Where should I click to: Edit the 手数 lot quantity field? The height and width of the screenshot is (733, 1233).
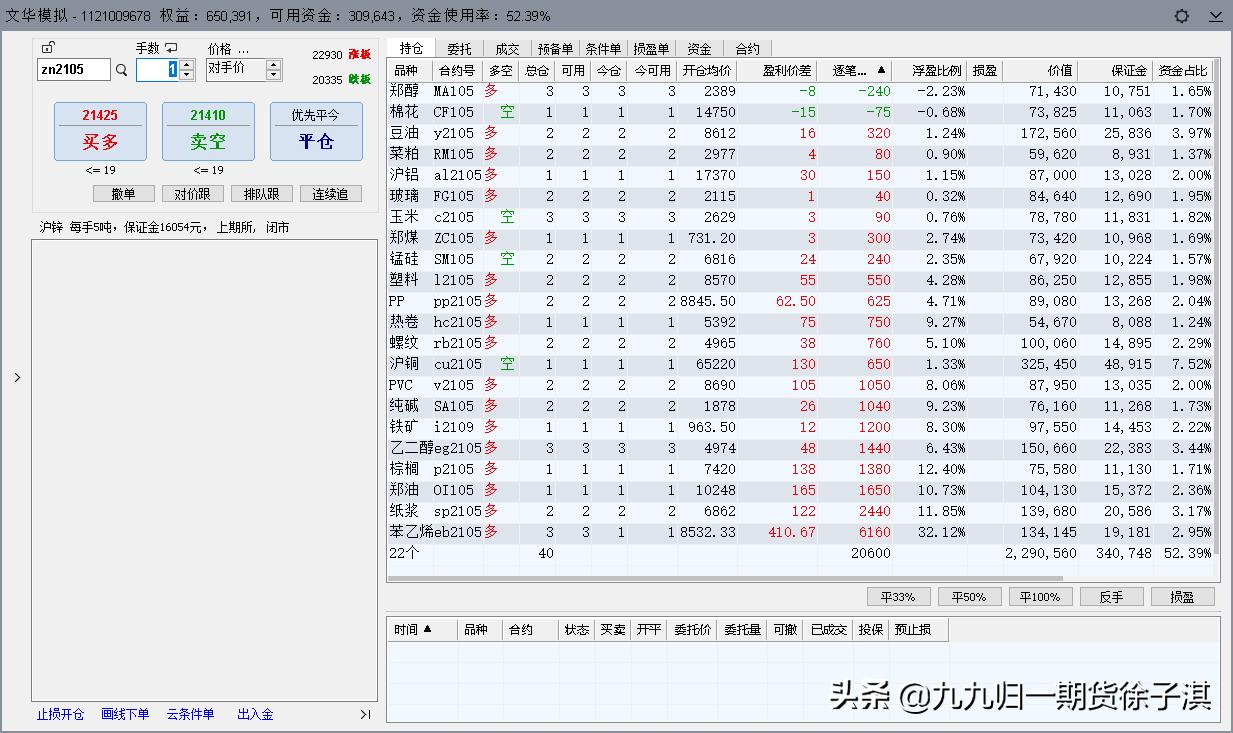click(158, 70)
